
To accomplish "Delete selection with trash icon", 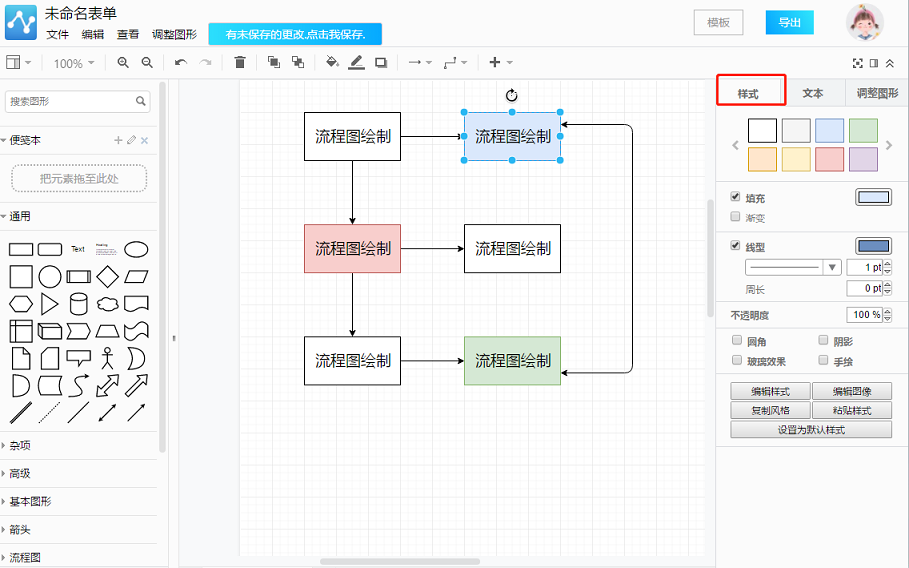I will point(240,63).
